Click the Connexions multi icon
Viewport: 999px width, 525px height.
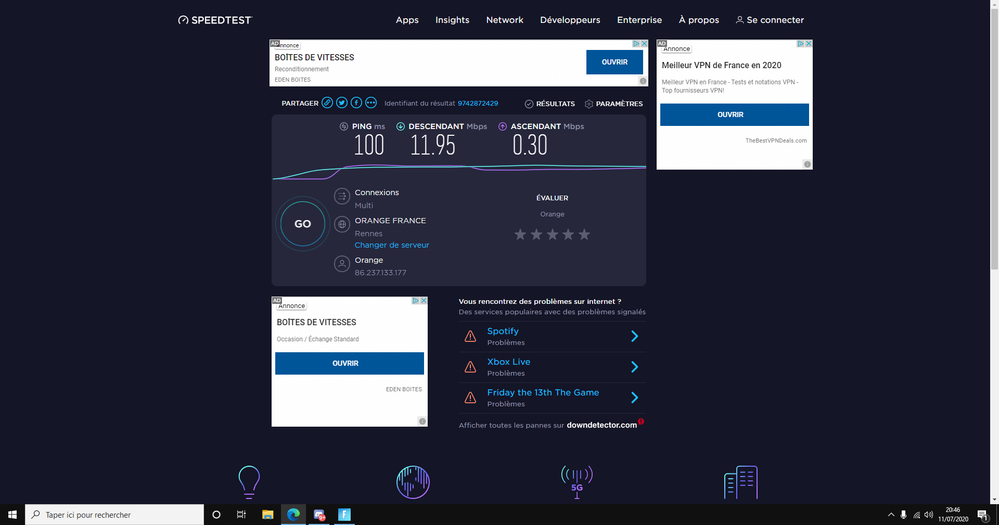342,196
